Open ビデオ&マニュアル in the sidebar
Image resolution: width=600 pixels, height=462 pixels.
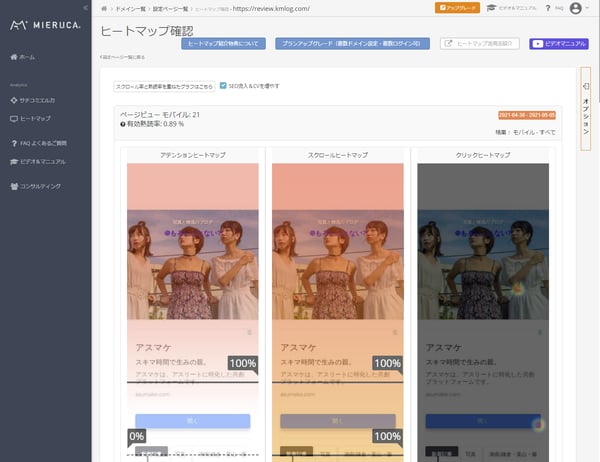coord(38,162)
